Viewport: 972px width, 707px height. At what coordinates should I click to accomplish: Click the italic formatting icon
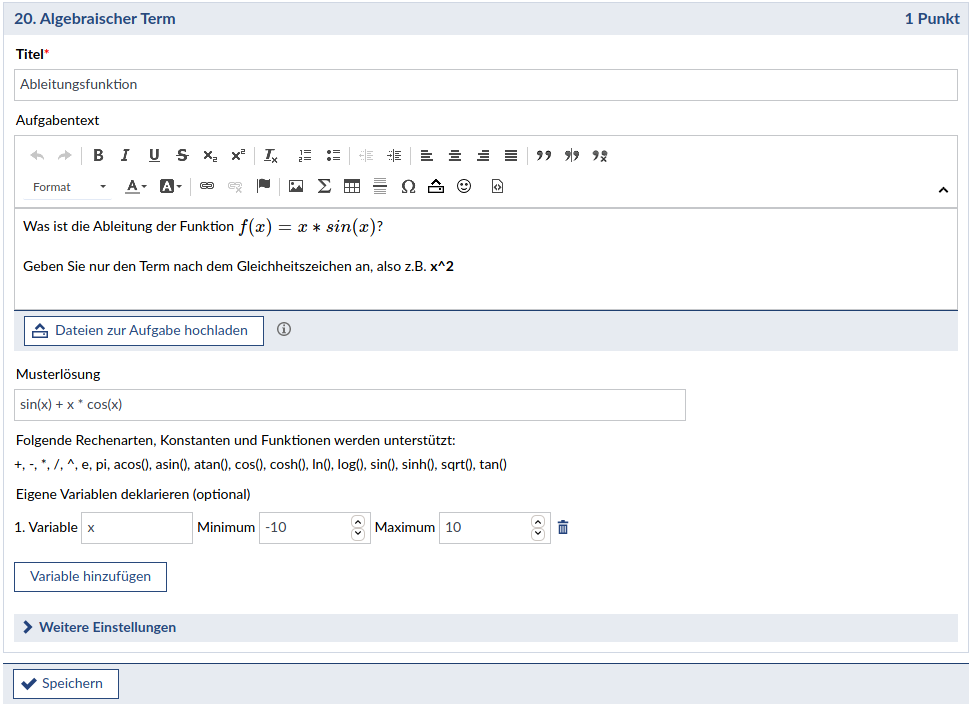pos(125,155)
